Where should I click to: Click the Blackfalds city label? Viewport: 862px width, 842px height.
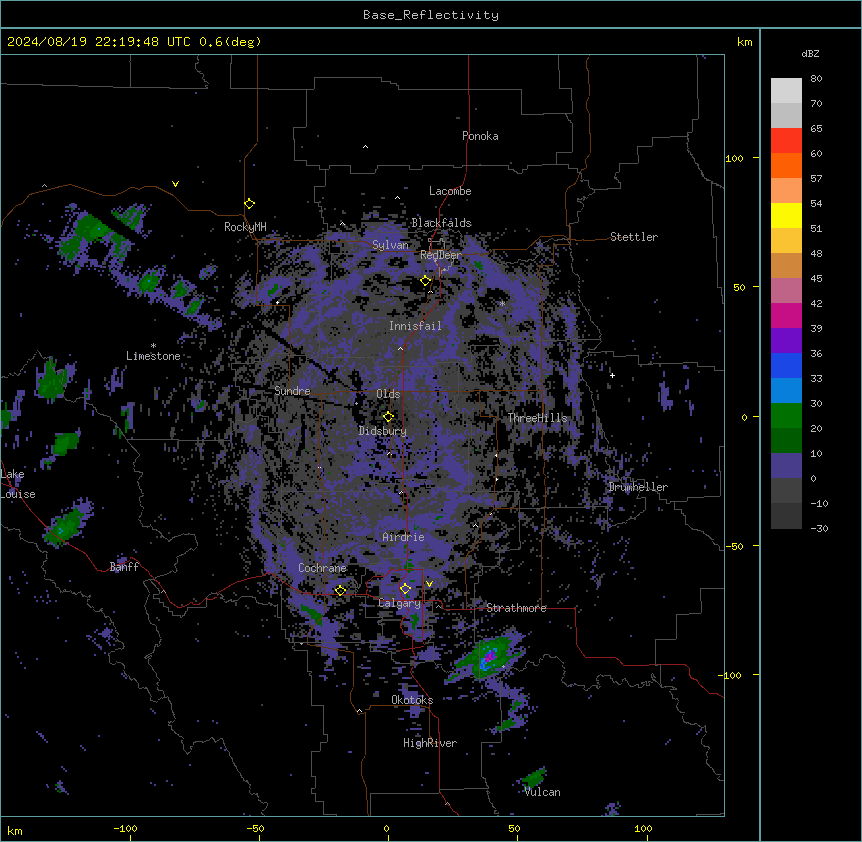point(441,223)
